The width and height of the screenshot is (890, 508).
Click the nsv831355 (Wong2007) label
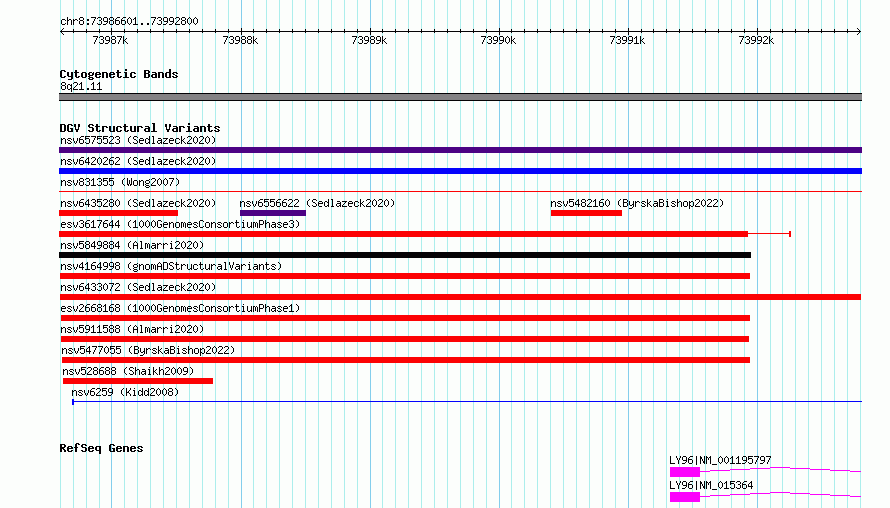(x=120, y=182)
